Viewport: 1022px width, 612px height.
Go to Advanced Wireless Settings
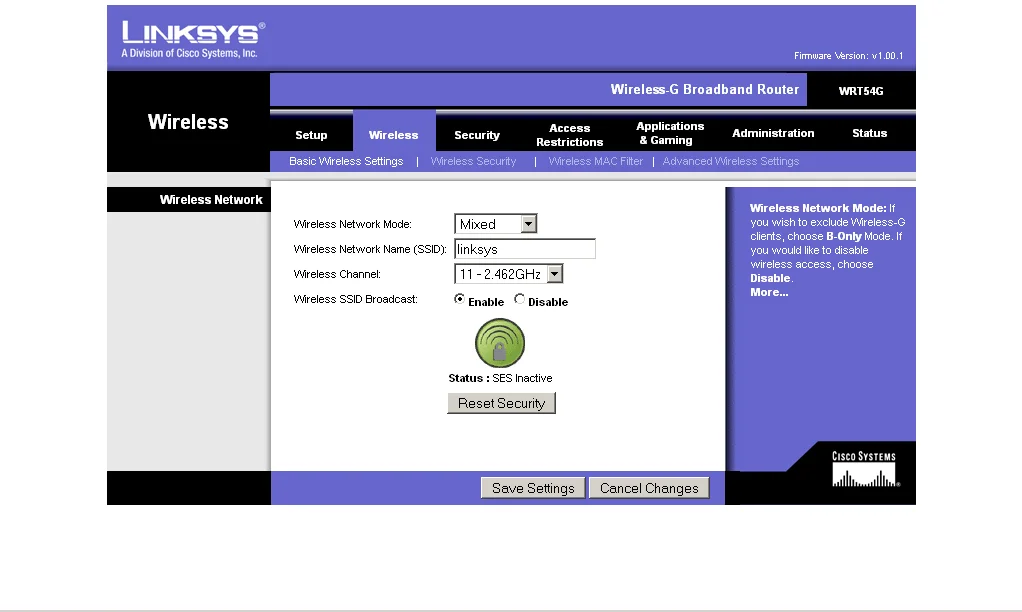point(731,162)
